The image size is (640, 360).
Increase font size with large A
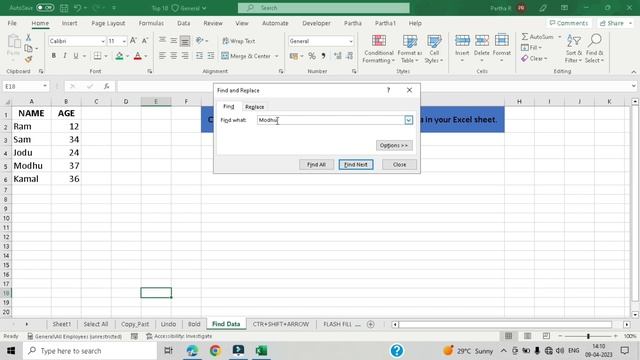pyautogui.click(x=133, y=41)
